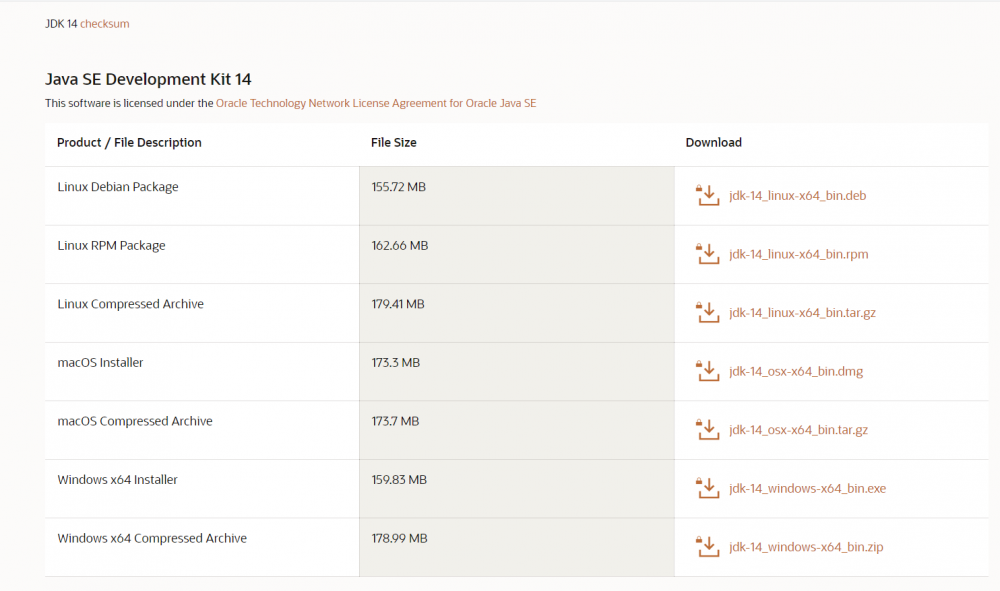Open the JDK 14 checksum link
The height and width of the screenshot is (591, 1000).
105,24
